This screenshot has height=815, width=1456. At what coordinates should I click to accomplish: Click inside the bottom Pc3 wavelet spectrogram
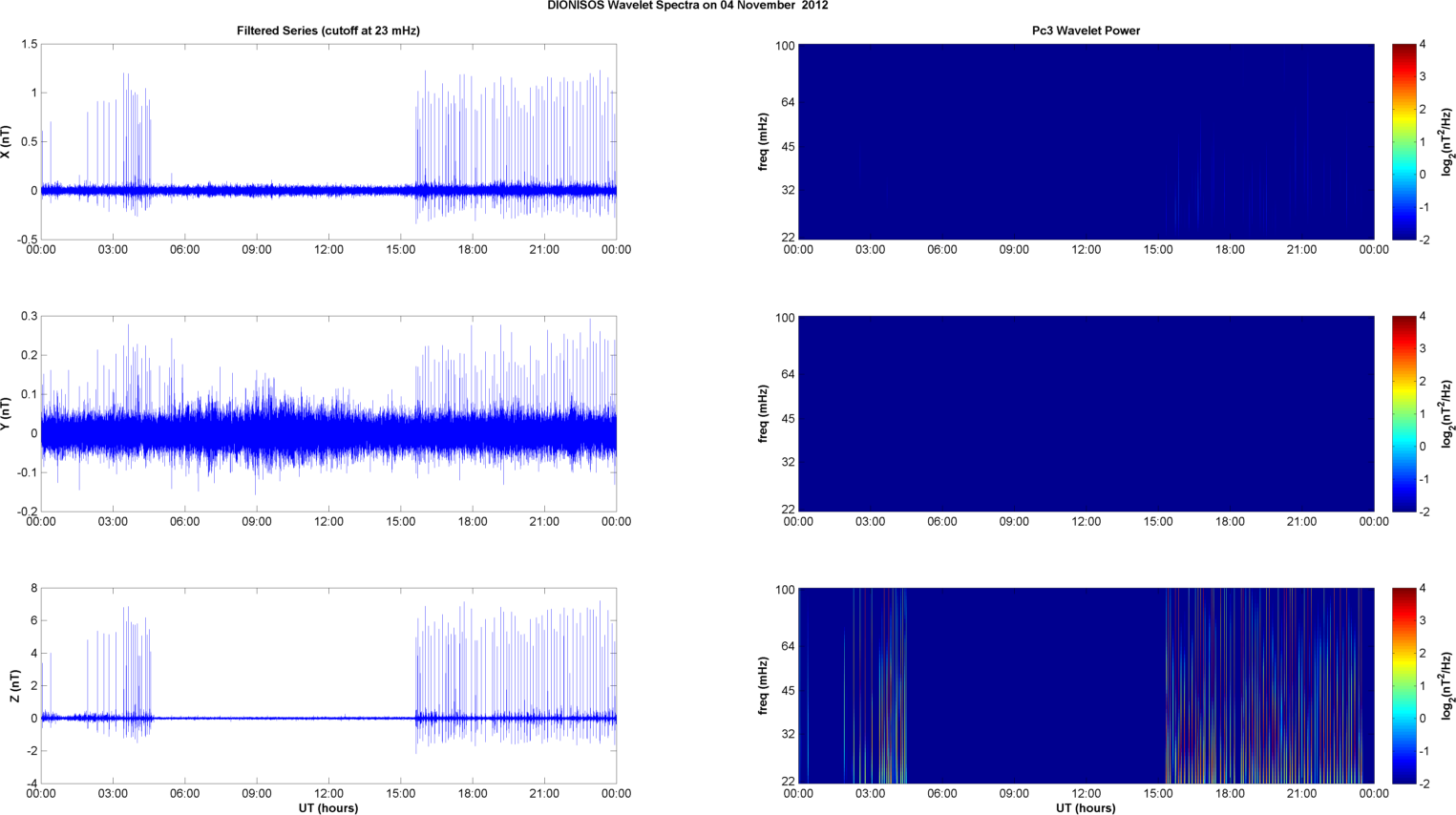(x=1086, y=685)
